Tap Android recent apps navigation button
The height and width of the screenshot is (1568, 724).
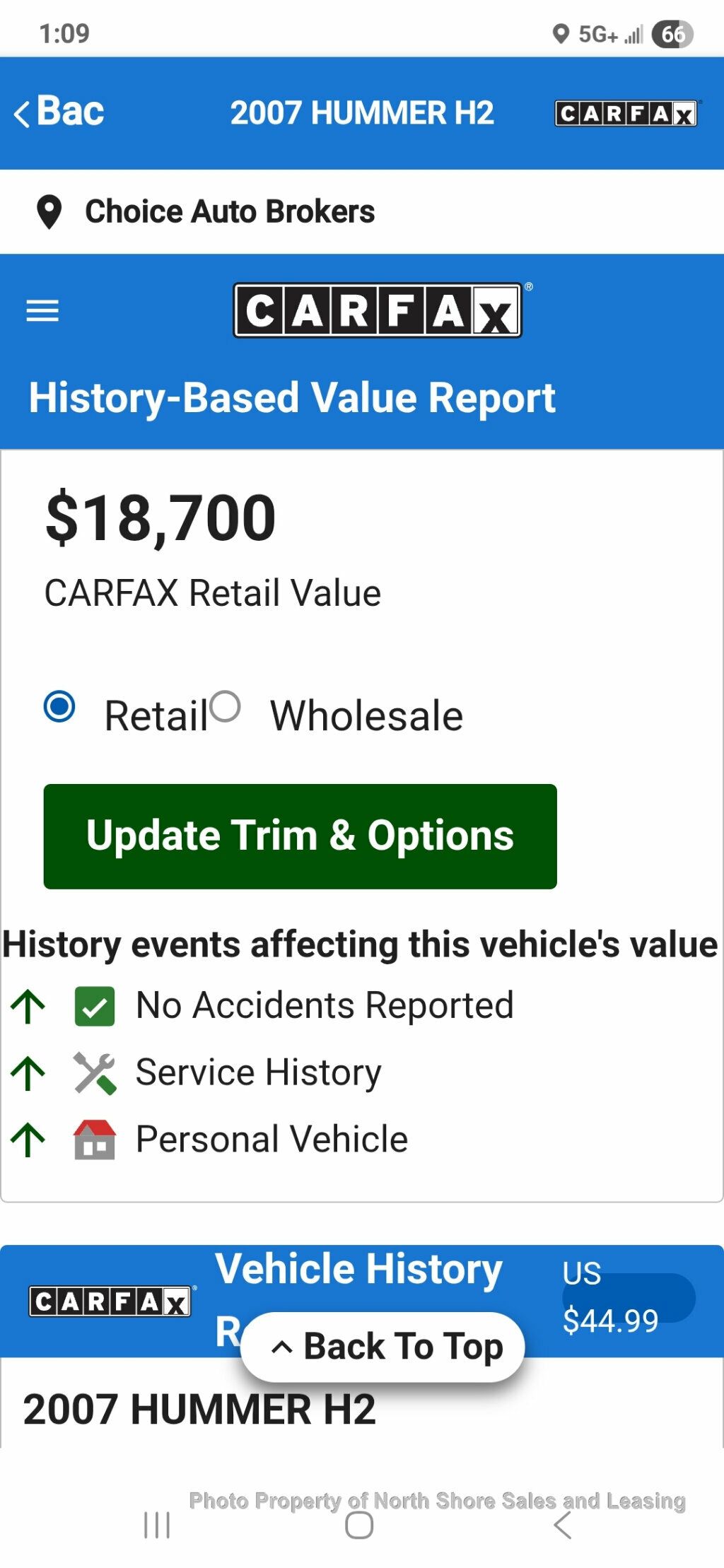[156, 1525]
